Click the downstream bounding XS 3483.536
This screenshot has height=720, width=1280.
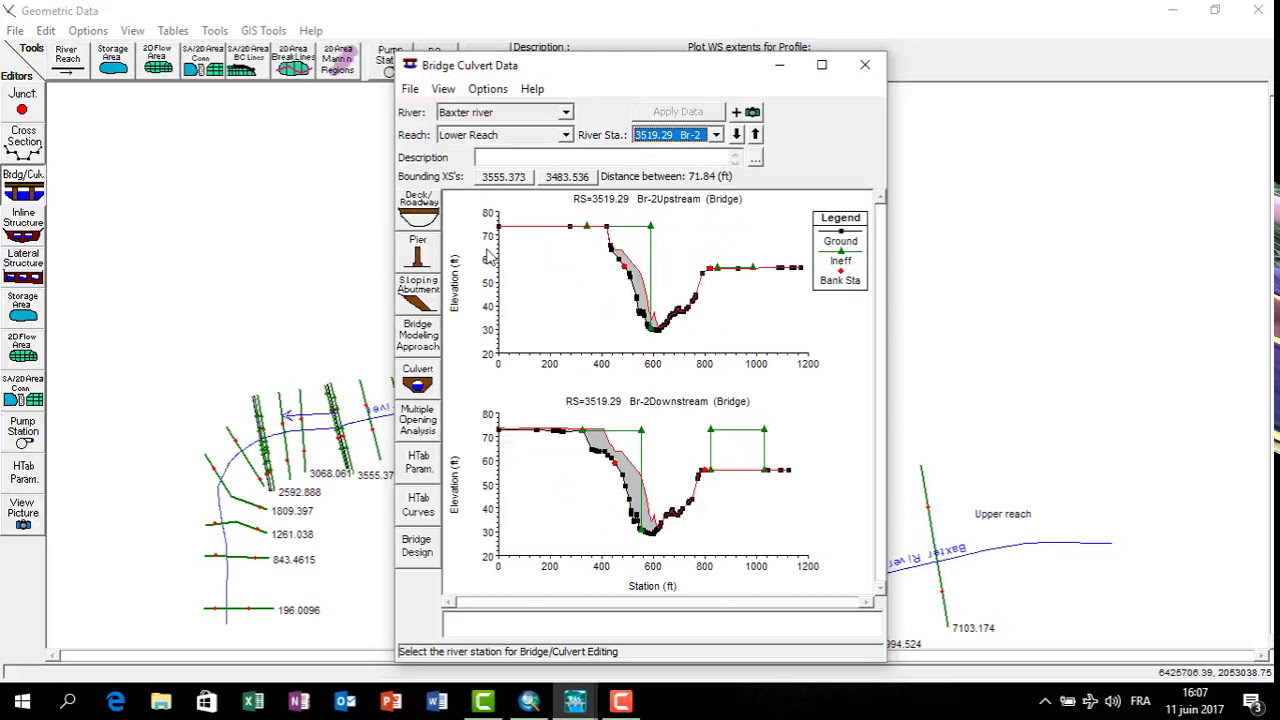point(567,177)
